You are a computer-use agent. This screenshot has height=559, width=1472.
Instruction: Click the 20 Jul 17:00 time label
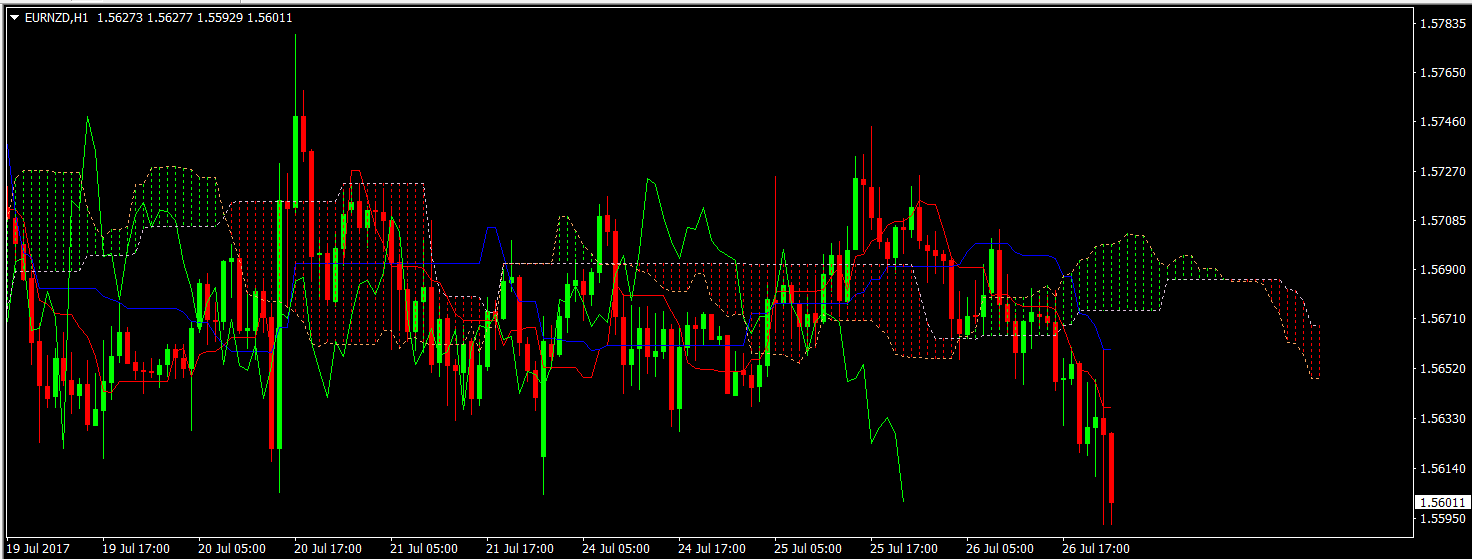click(x=329, y=549)
